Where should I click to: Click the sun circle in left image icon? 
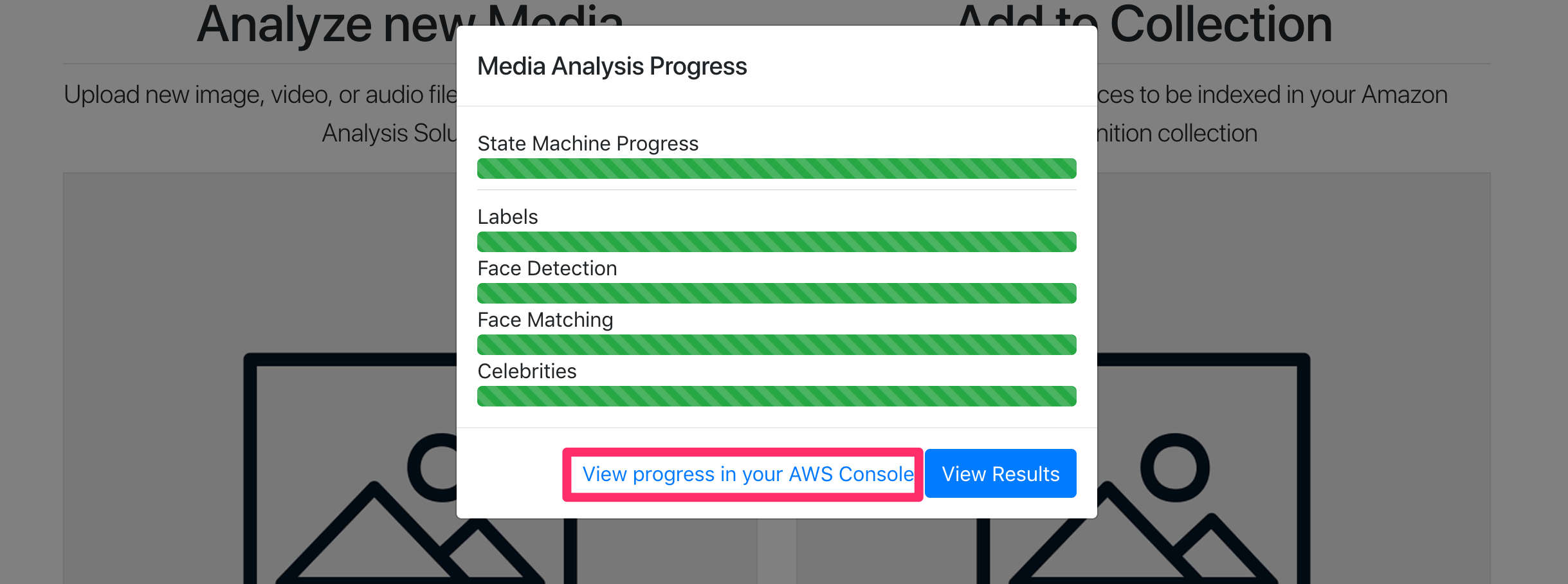(x=432, y=468)
